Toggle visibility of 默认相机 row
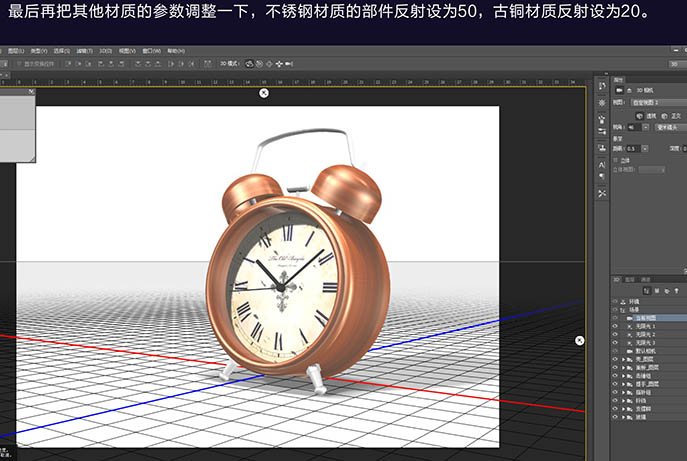 pyautogui.click(x=615, y=351)
